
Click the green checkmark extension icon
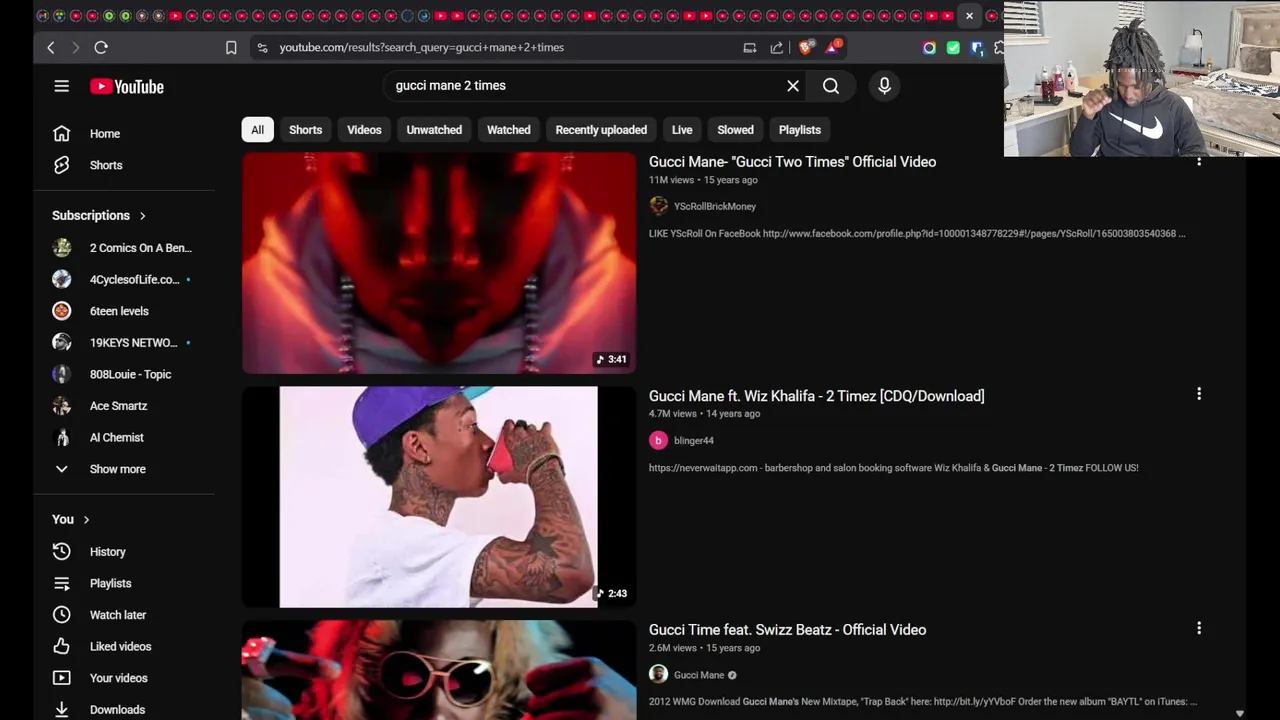953,47
